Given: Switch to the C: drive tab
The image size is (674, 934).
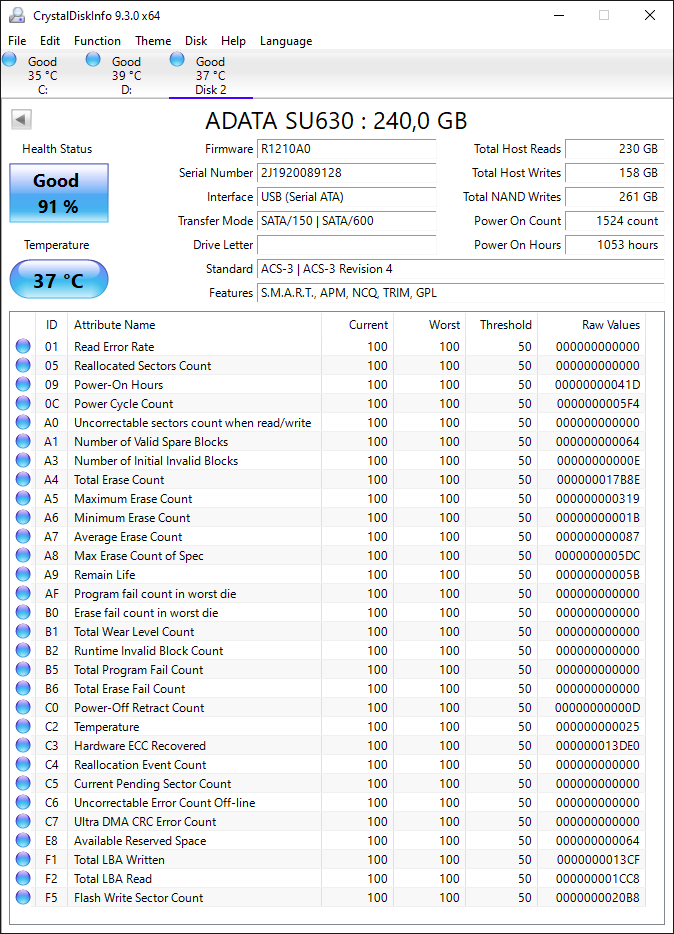Looking at the screenshot, I should (42, 75).
